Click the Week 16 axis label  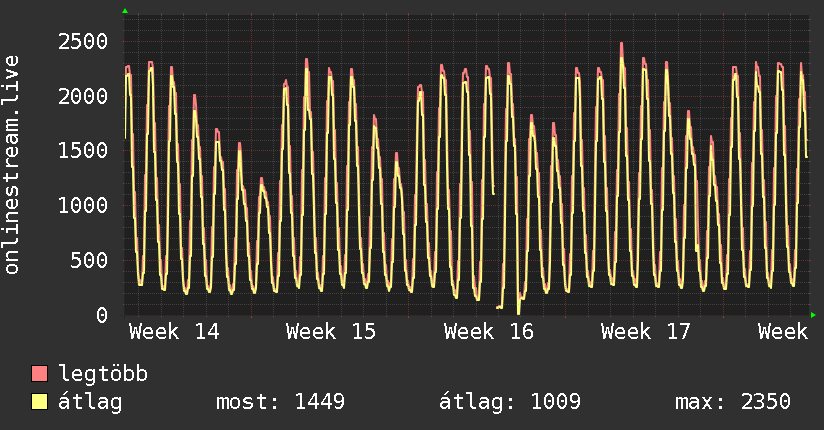click(489, 332)
